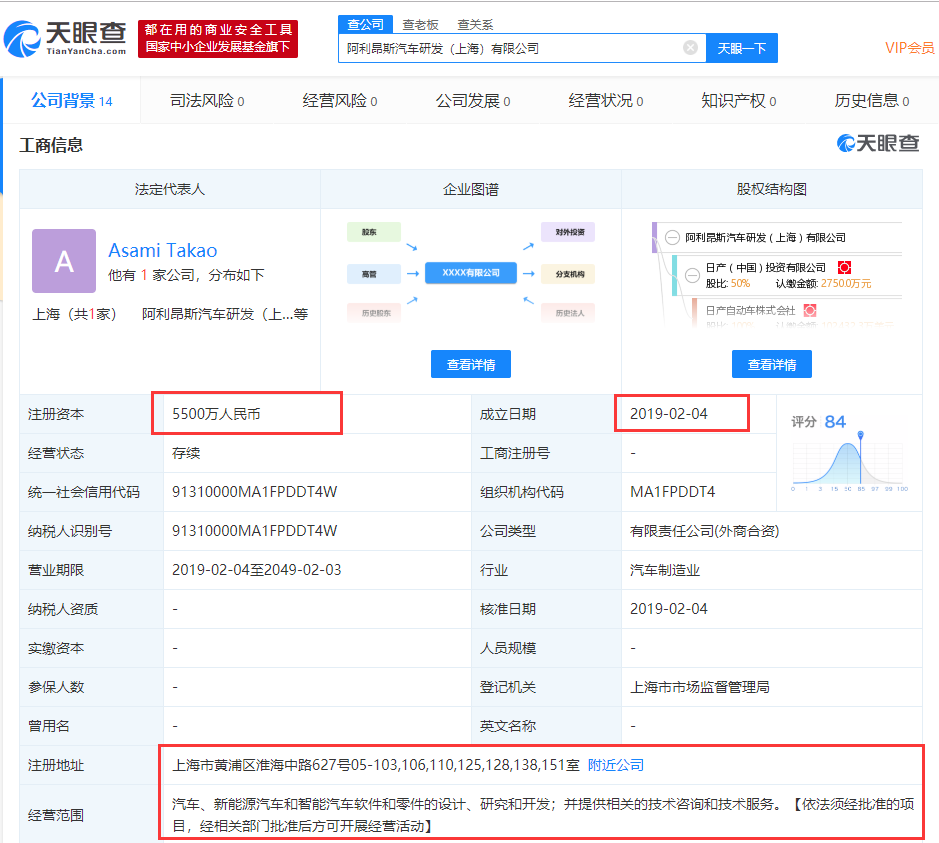Image resolution: width=939 pixels, height=843 pixels.
Task: Click the organization code MA1FPDDT4
Action: (x=673, y=492)
